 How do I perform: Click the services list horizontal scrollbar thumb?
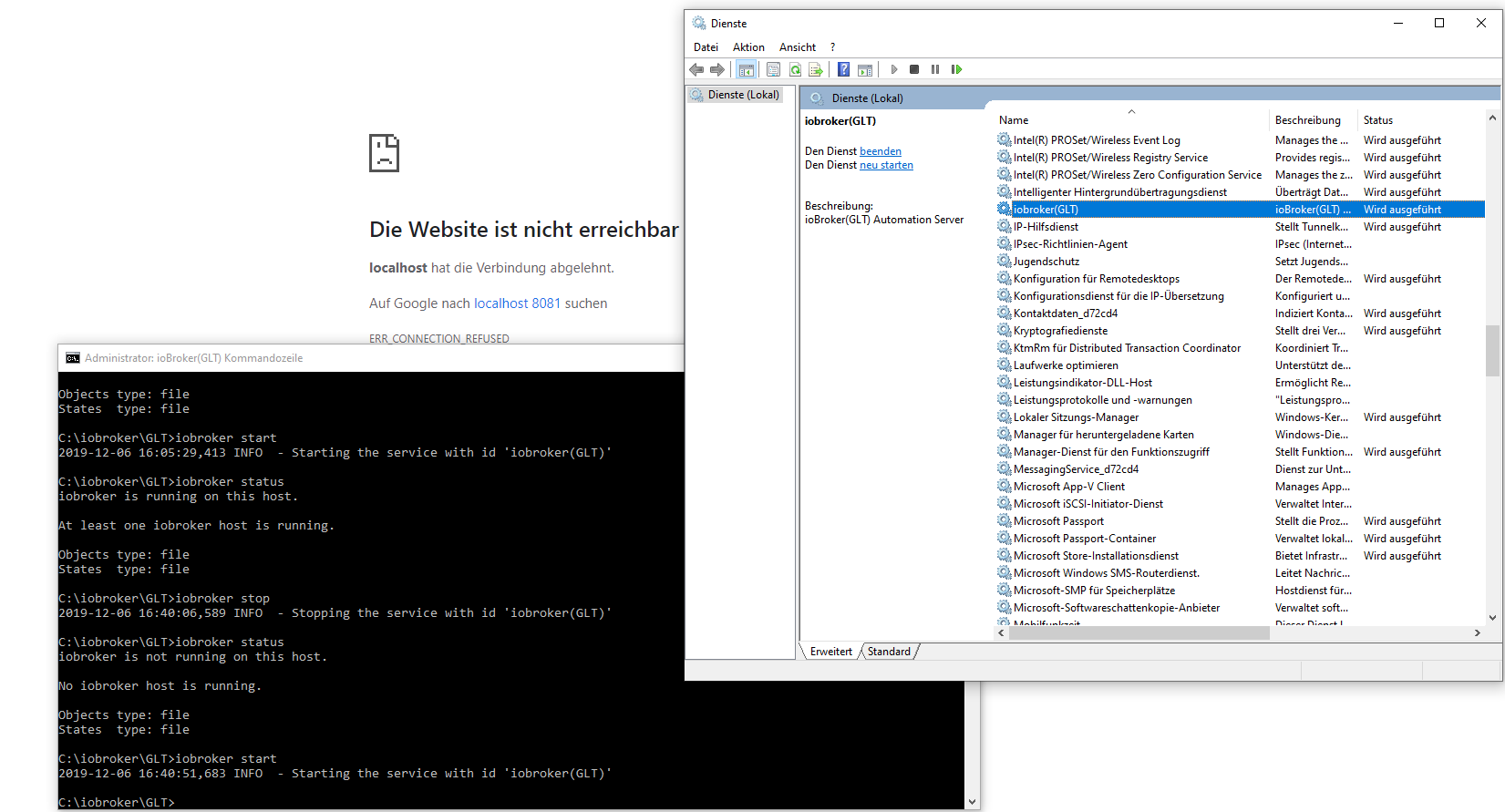tap(1139, 632)
